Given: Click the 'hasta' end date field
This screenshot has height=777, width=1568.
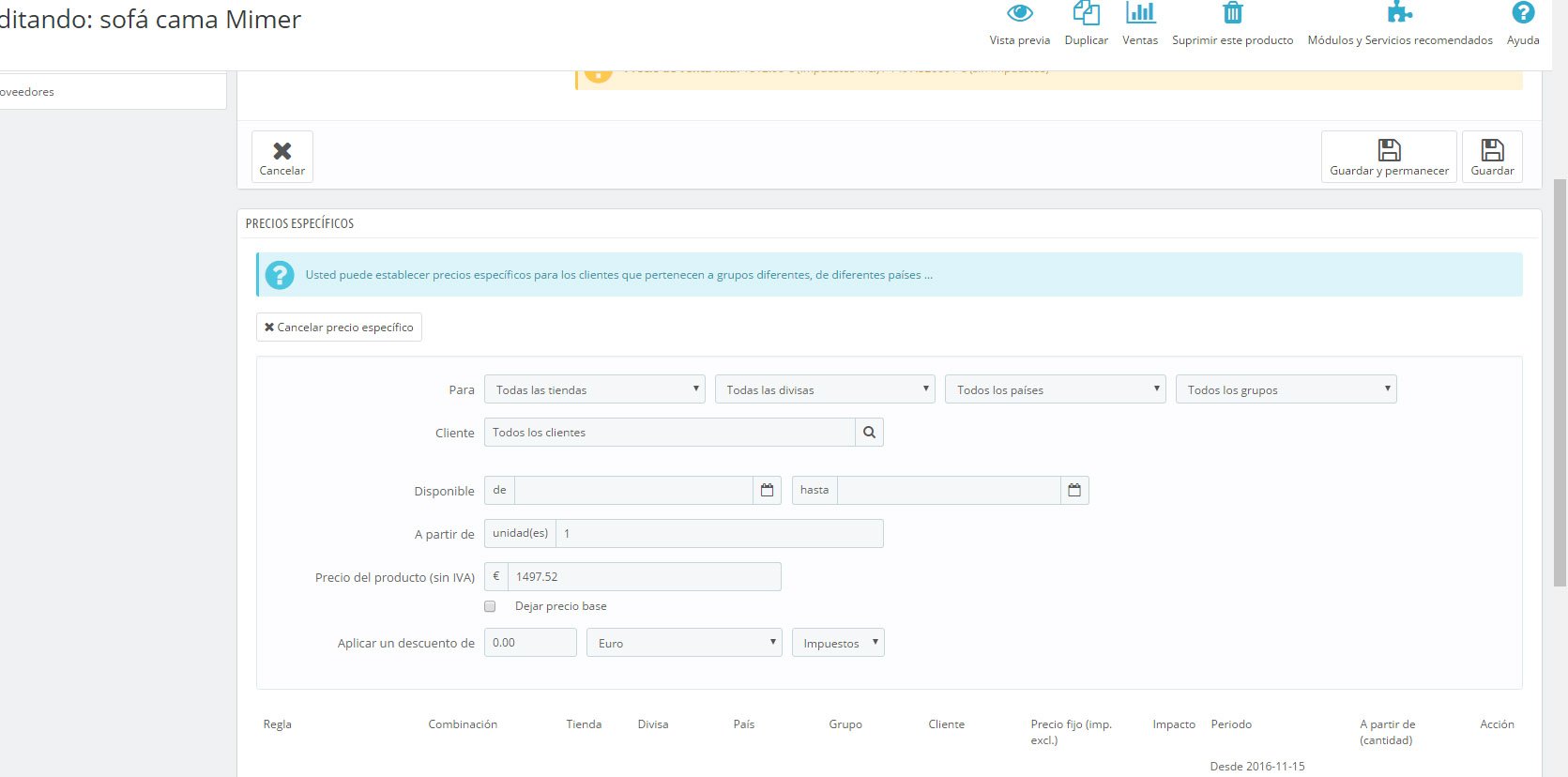Looking at the screenshot, I should [949, 491].
